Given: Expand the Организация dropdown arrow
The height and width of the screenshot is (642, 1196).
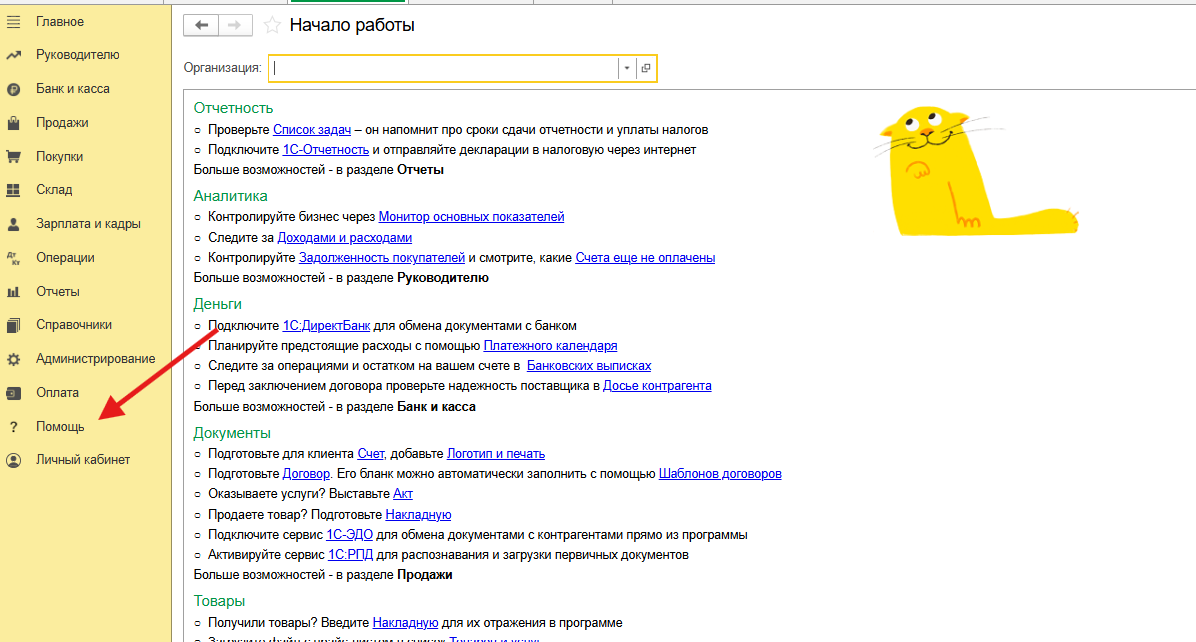Looking at the screenshot, I should (627, 68).
